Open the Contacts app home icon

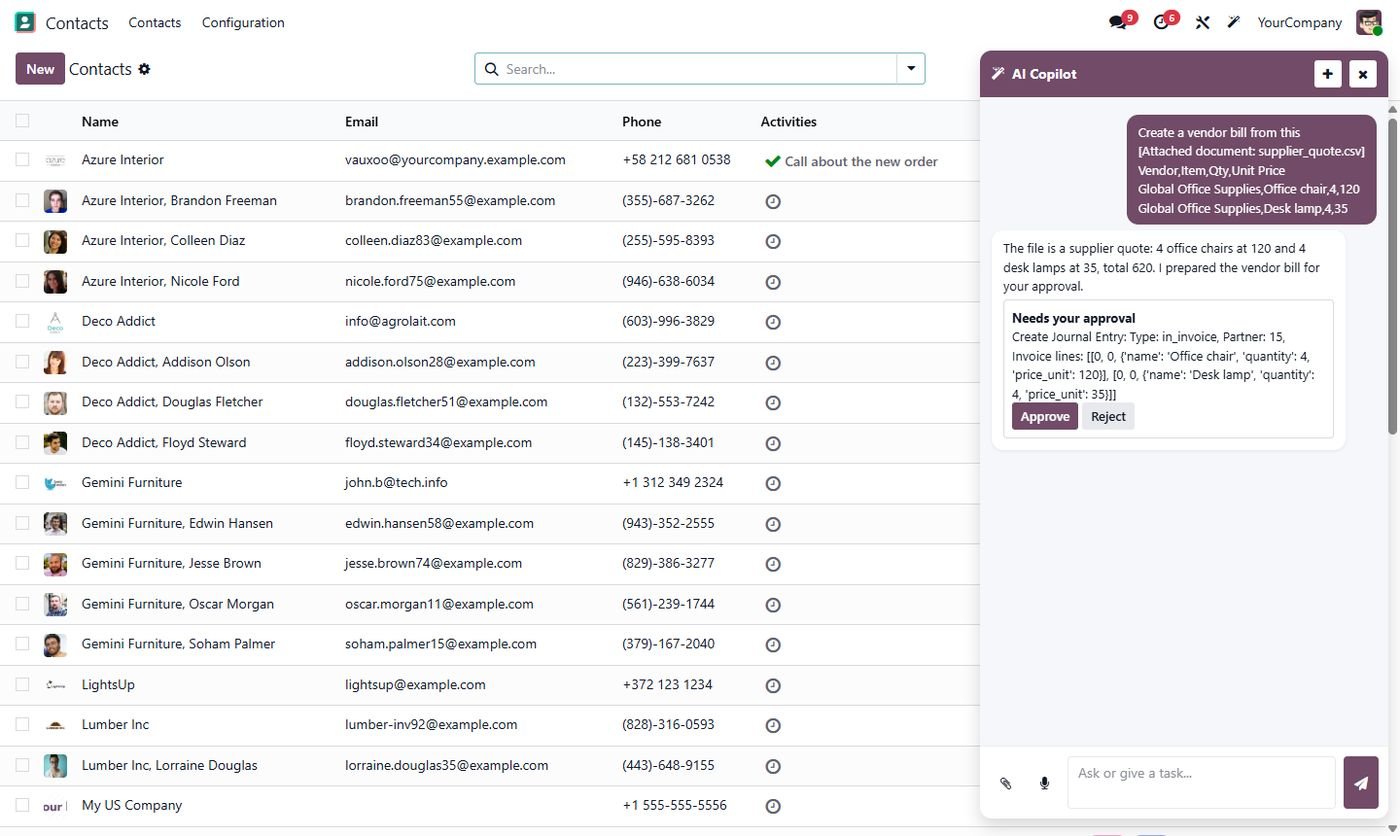[25, 22]
